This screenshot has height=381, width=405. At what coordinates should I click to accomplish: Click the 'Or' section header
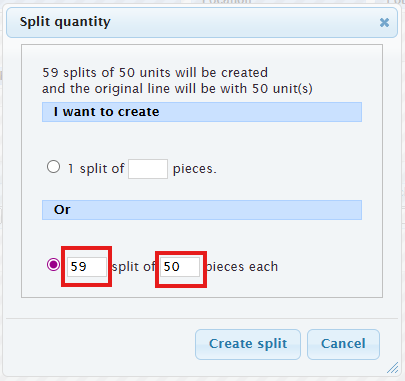tap(202, 210)
